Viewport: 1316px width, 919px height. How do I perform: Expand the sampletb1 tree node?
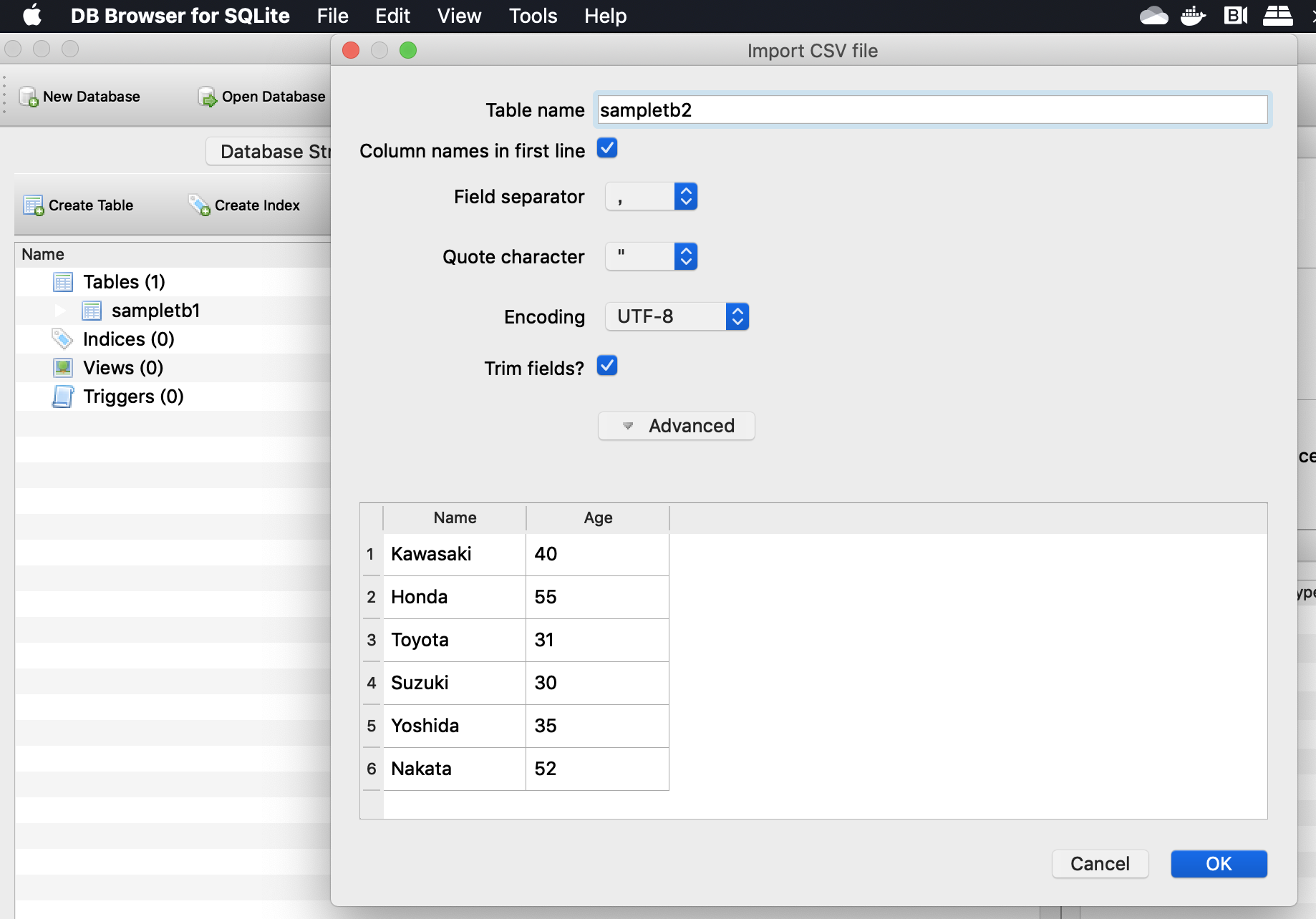60,310
